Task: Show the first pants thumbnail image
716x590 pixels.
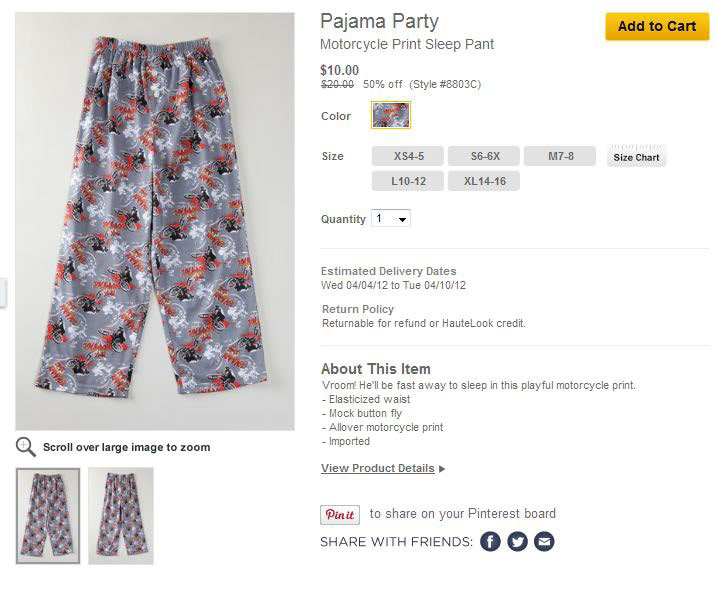Action: click(x=48, y=515)
